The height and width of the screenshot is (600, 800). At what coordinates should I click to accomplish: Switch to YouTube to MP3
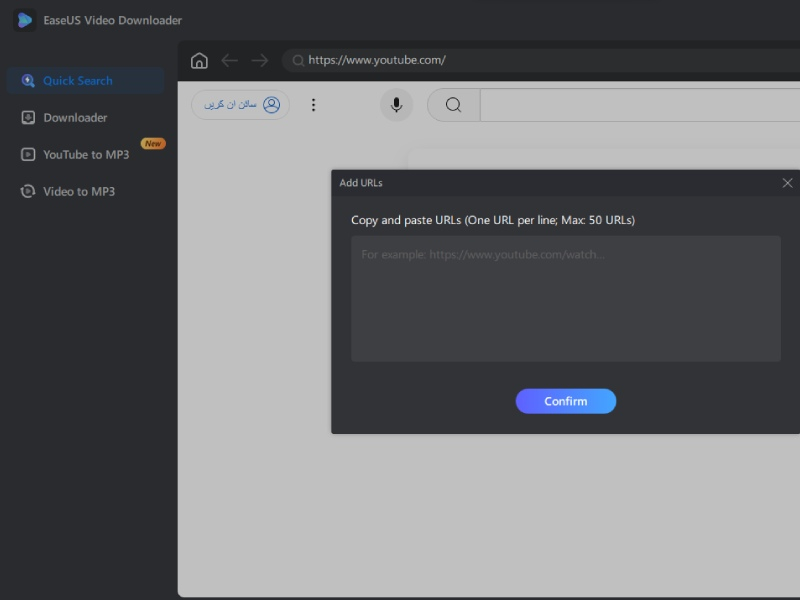tap(85, 155)
